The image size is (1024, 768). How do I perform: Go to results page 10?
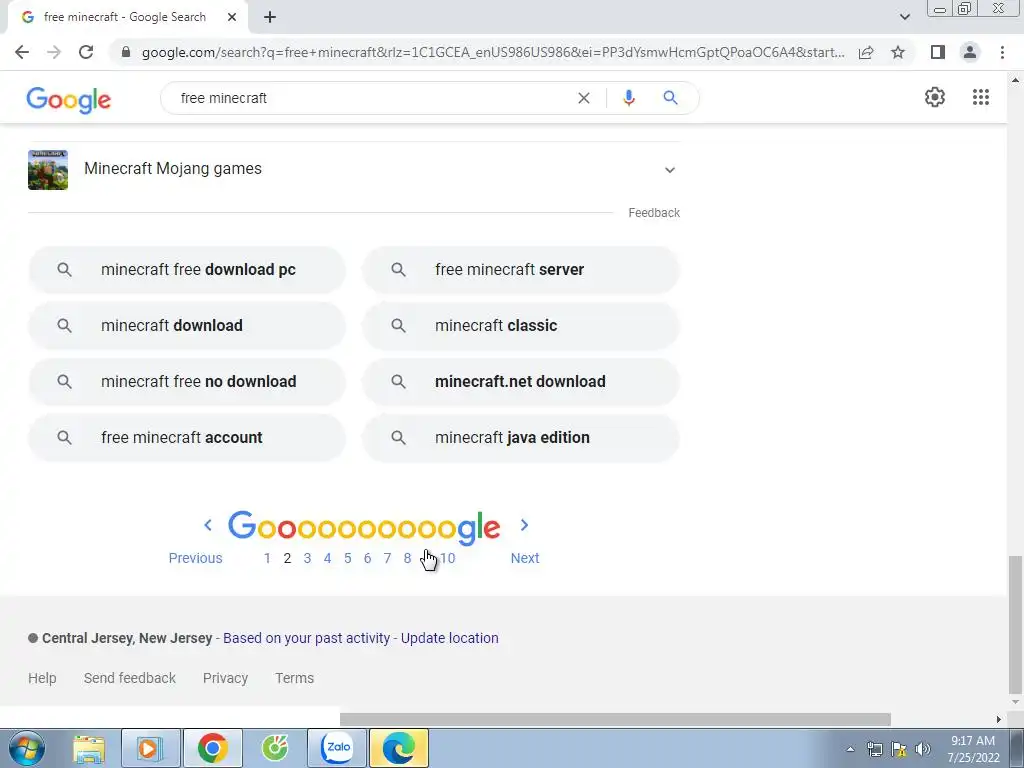point(447,558)
